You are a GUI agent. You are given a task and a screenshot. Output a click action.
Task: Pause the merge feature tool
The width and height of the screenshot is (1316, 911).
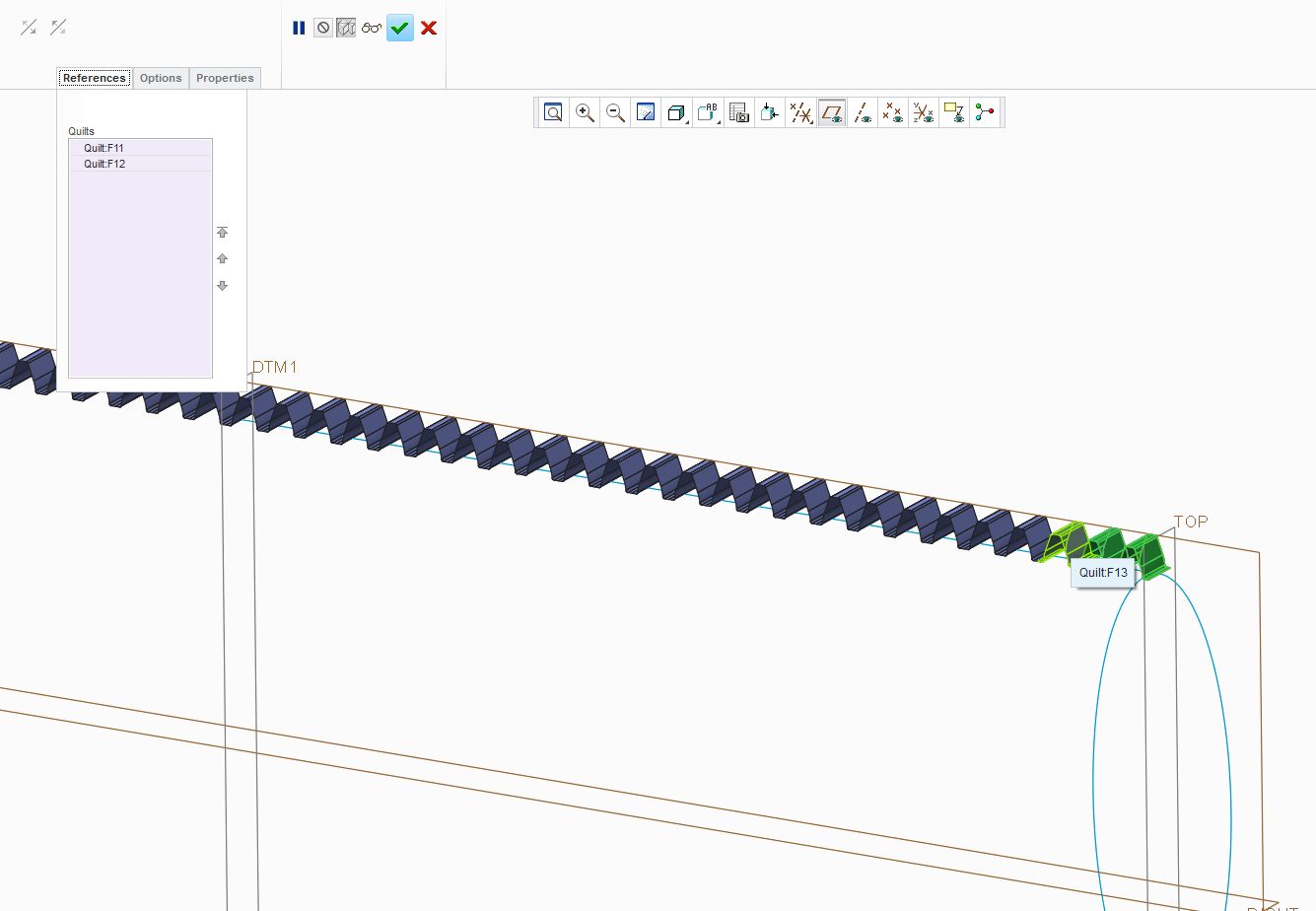299,28
